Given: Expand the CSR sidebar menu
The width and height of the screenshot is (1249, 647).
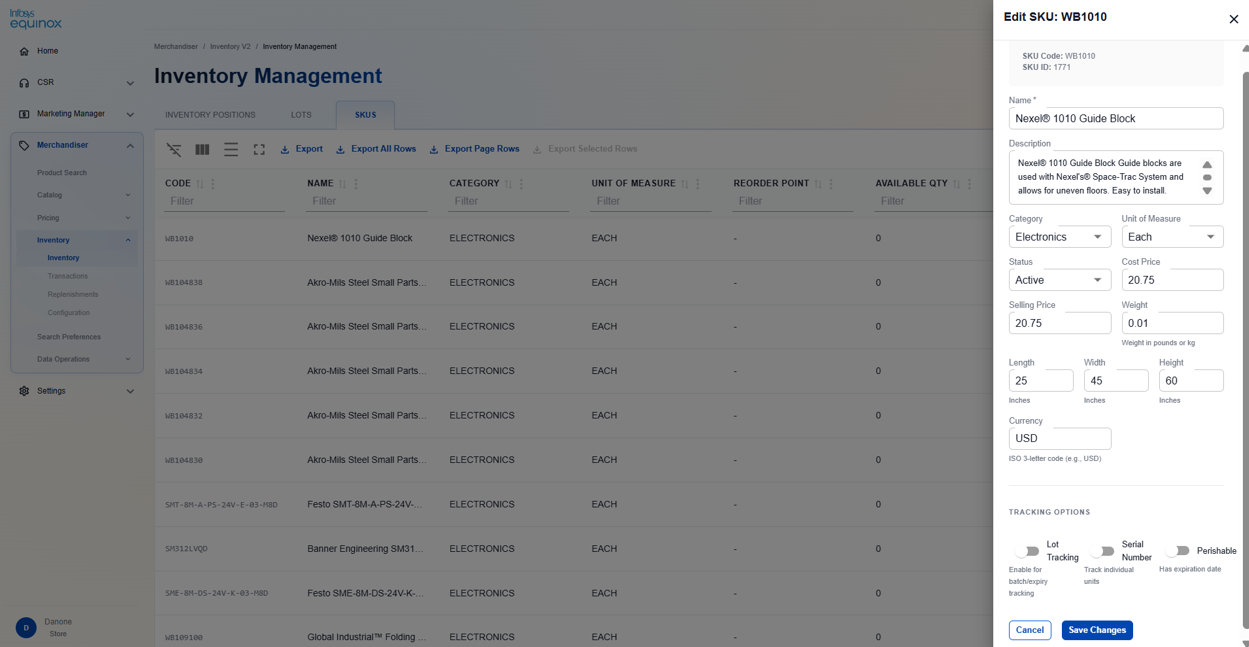Looking at the screenshot, I should 130,83.
